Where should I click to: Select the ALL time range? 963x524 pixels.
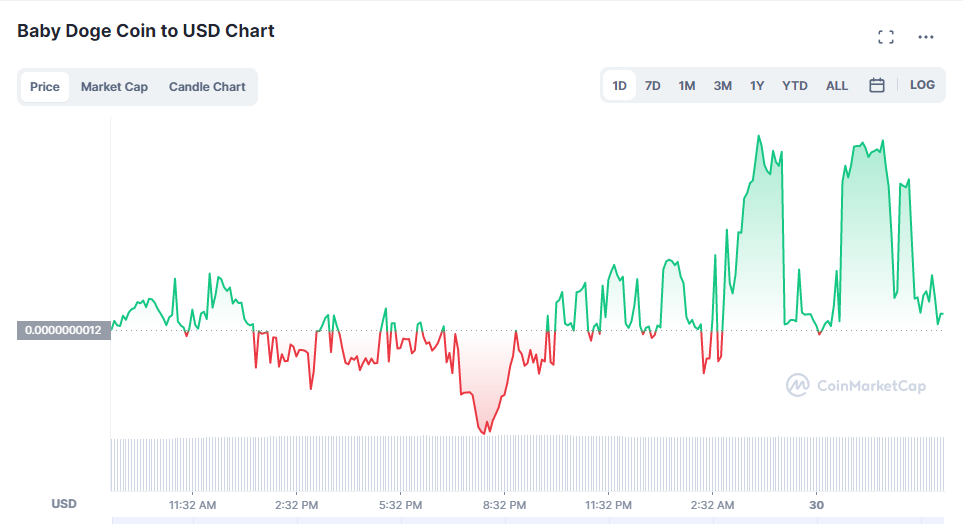[x=836, y=85]
